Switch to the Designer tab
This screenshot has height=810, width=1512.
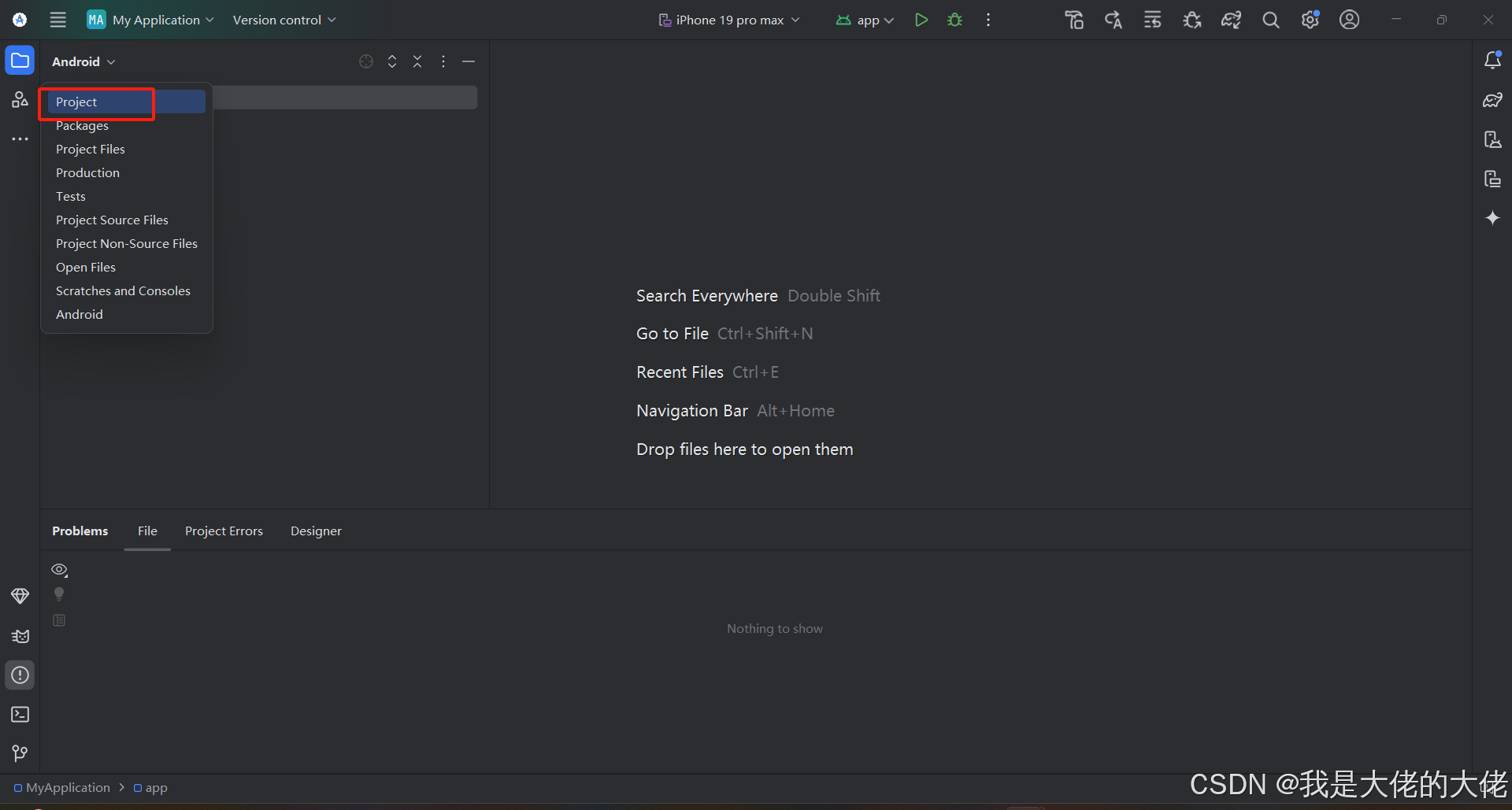pos(316,531)
